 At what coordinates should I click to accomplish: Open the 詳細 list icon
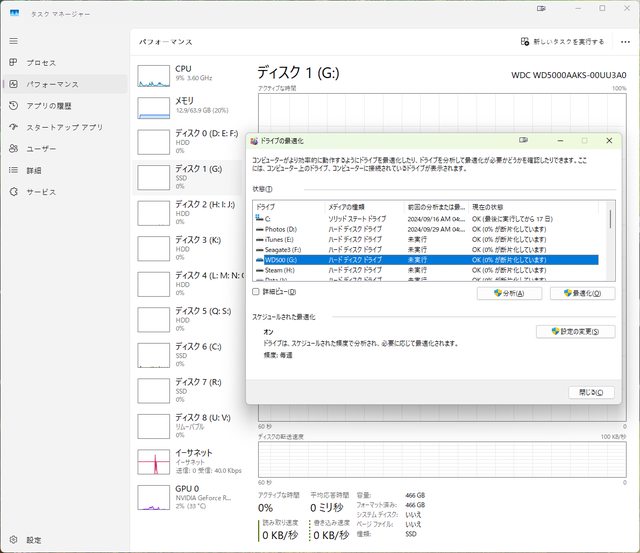[14, 170]
